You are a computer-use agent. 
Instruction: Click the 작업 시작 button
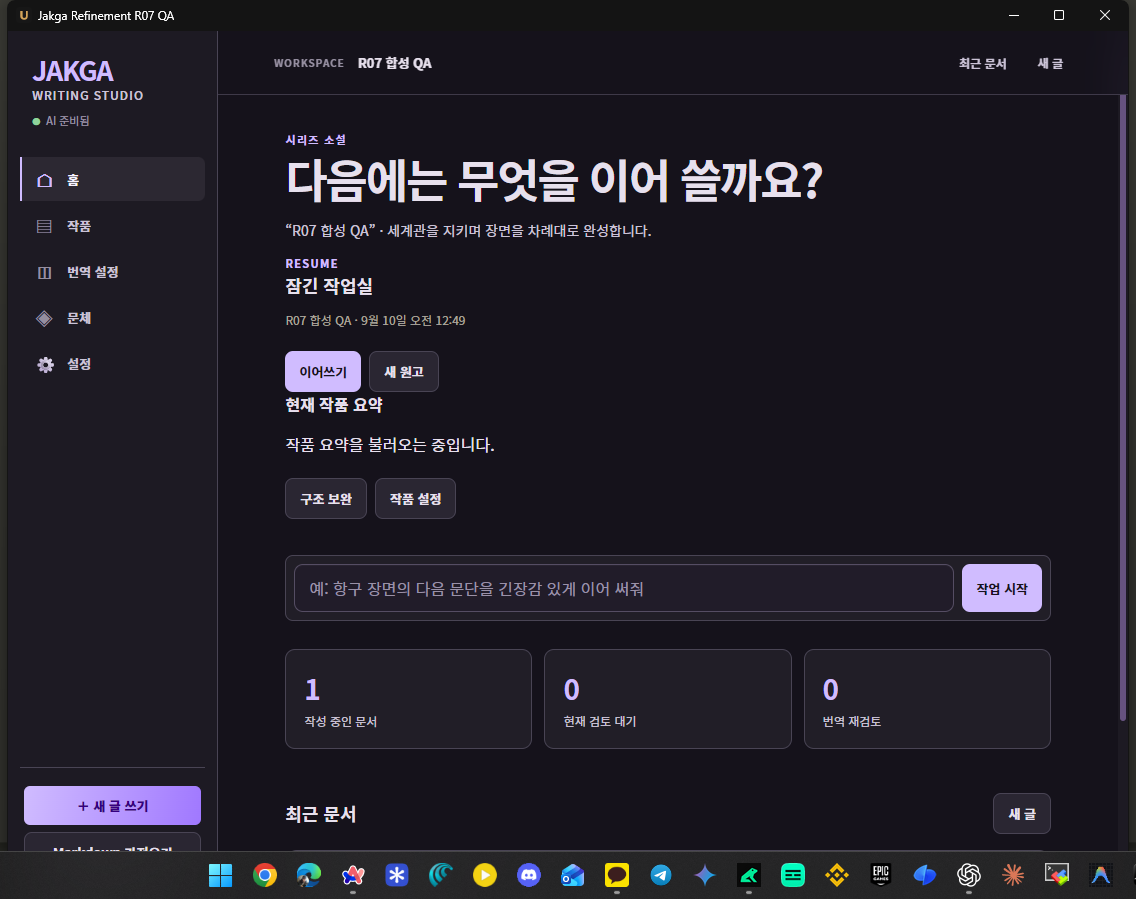(x=1002, y=588)
